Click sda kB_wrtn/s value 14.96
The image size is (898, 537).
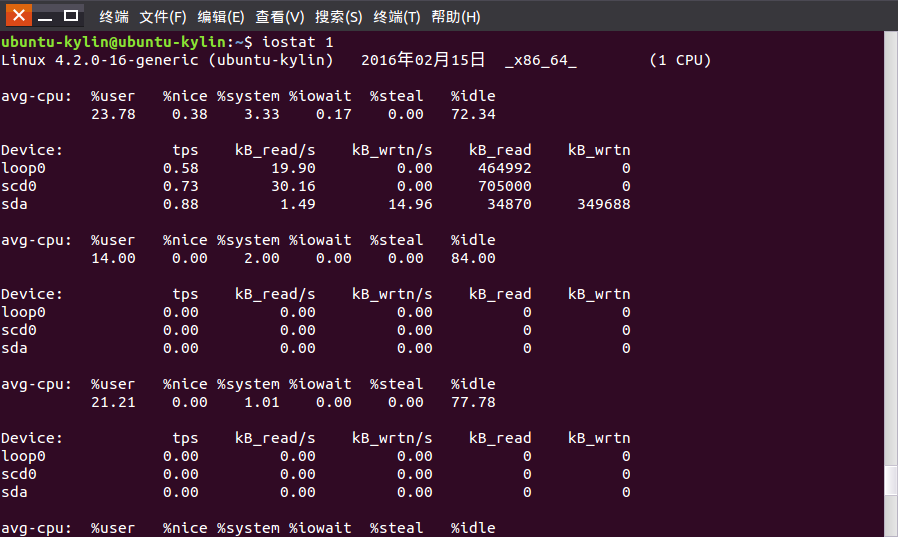(410, 204)
